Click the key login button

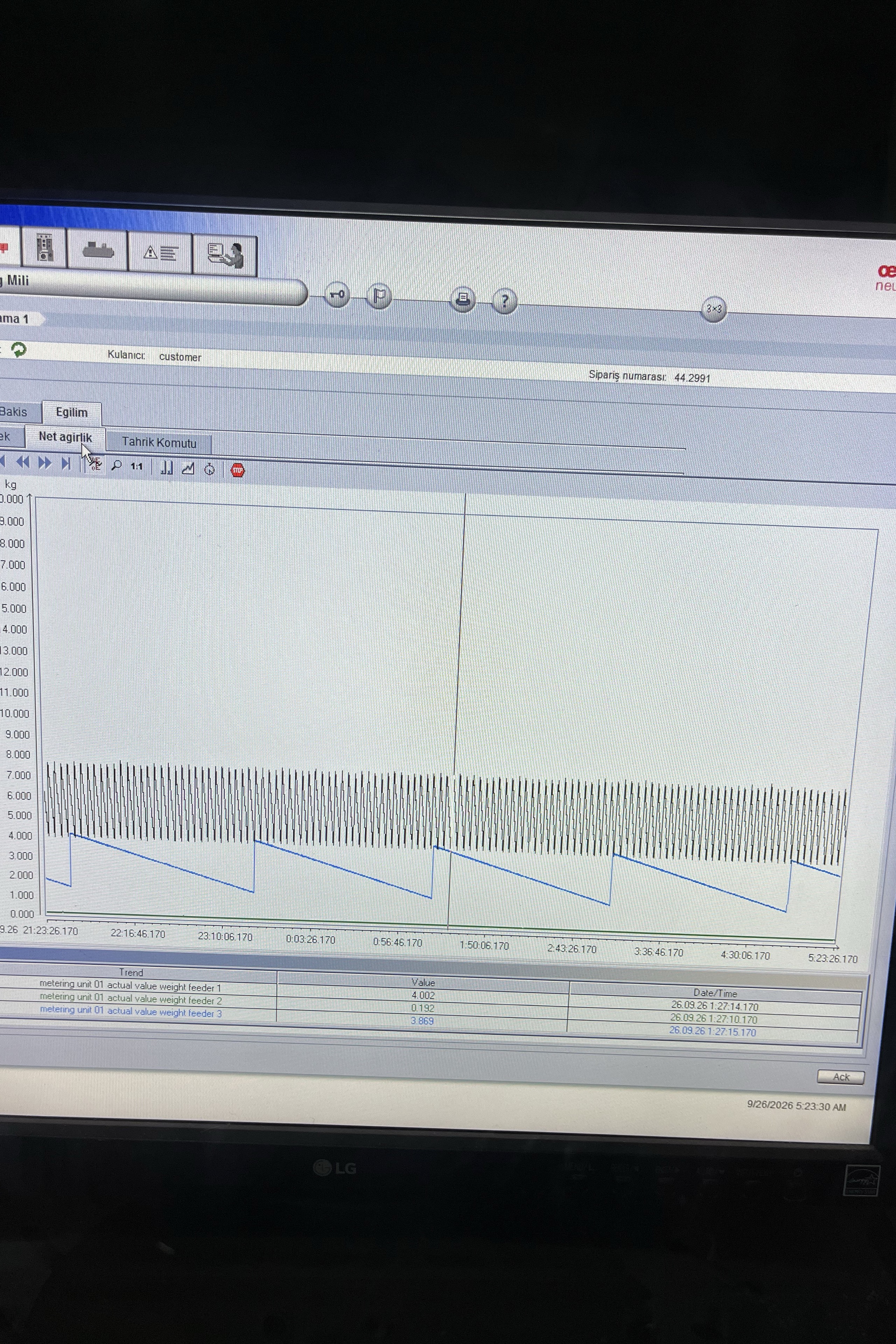[337, 295]
